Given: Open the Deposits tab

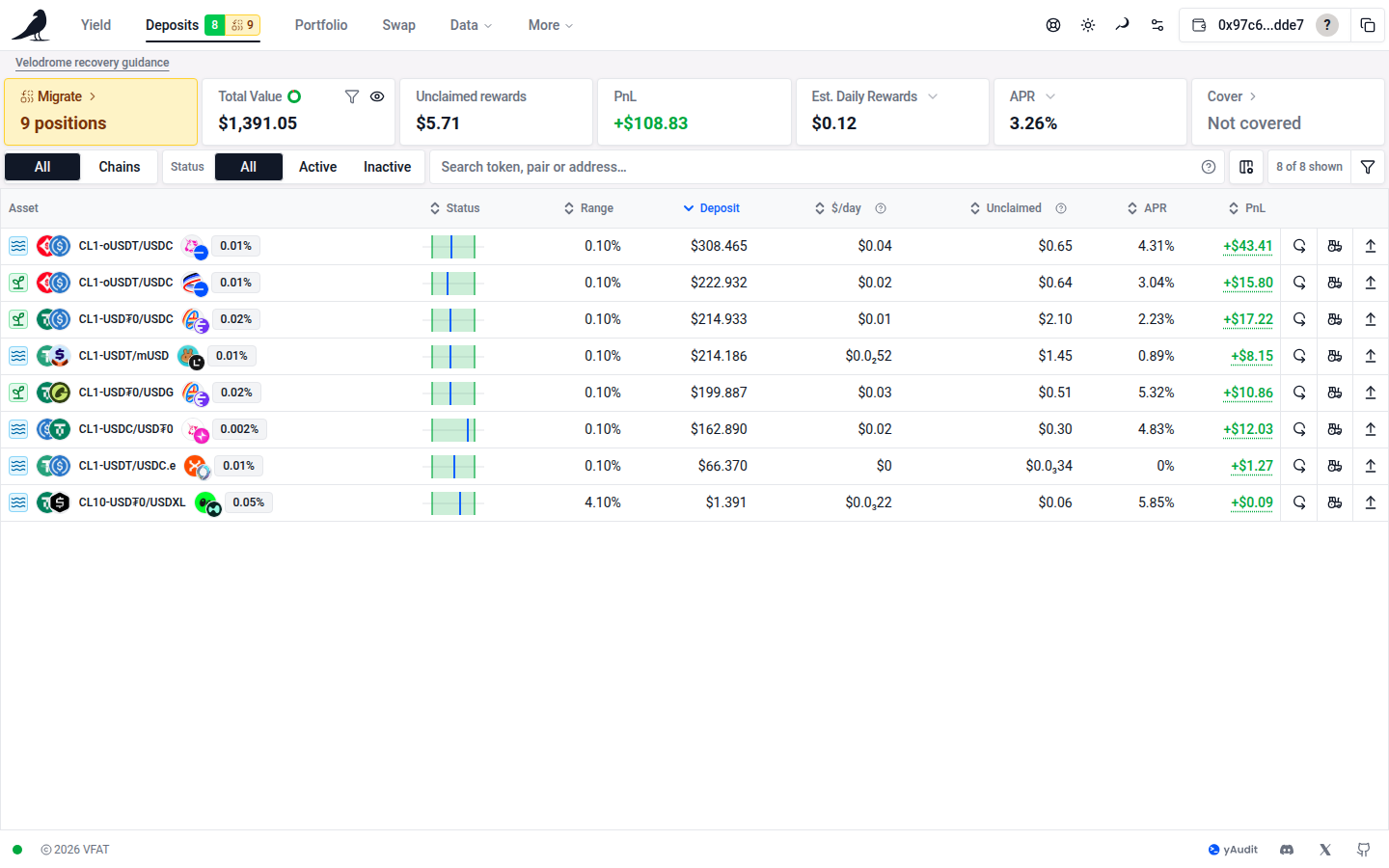Looking at the screenshot, I should (203, 25).
